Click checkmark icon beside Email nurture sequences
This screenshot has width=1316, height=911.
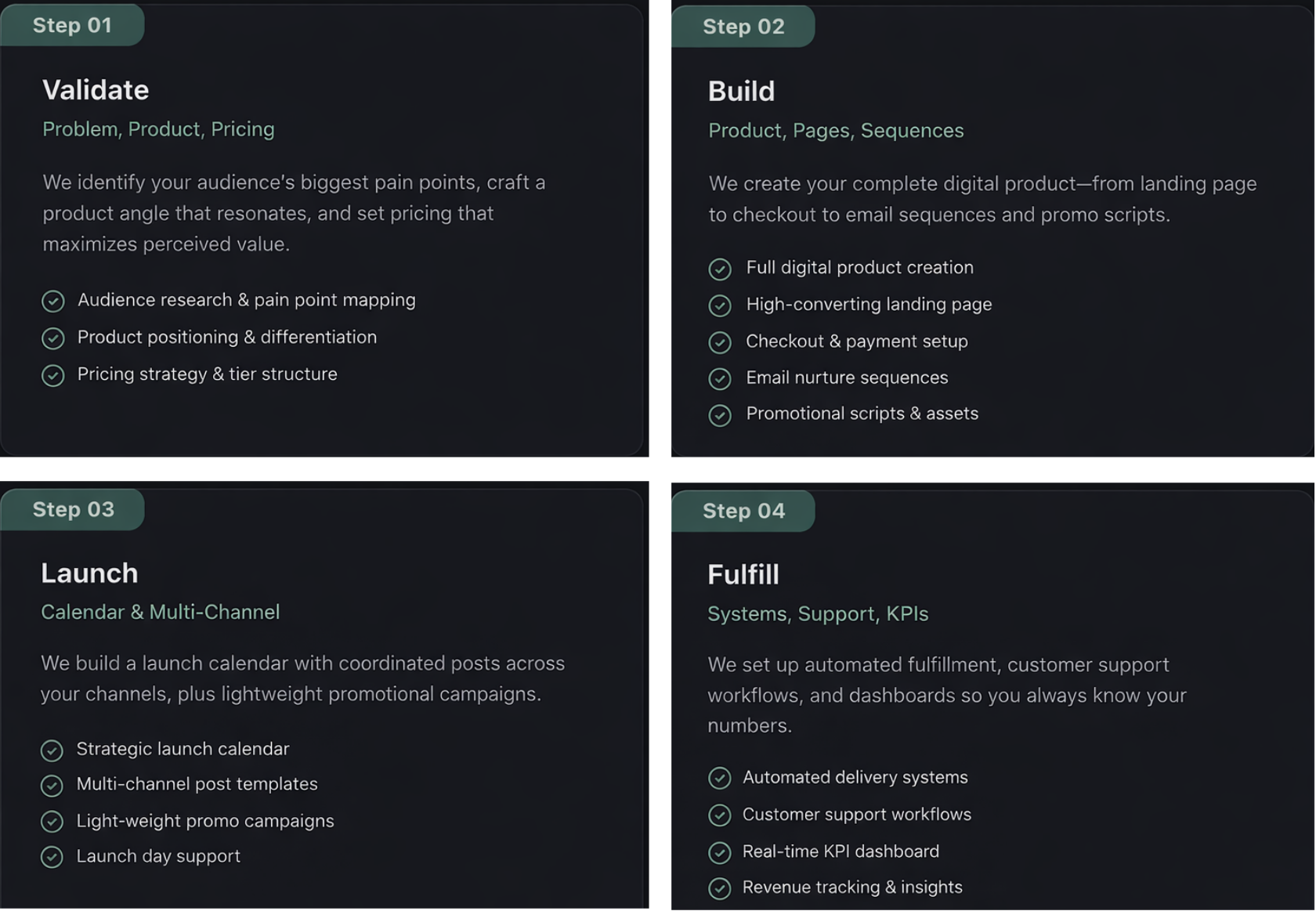(x=719, y=378)
